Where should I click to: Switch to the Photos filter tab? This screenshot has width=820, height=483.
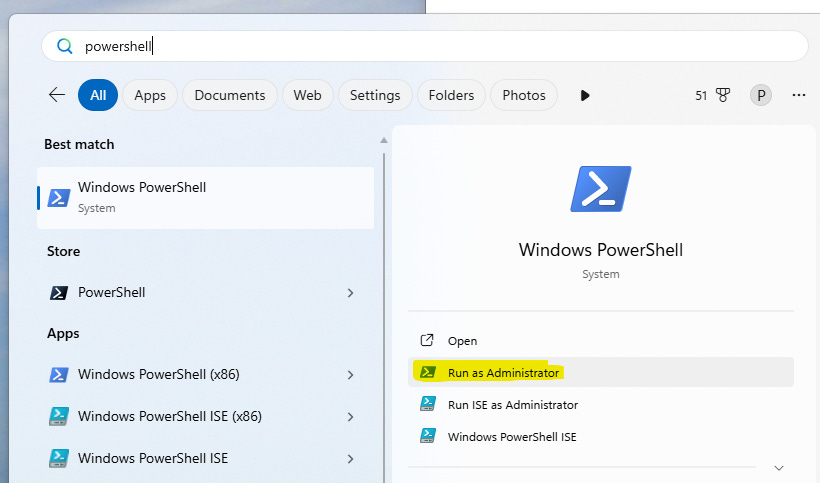click(523, 95)
